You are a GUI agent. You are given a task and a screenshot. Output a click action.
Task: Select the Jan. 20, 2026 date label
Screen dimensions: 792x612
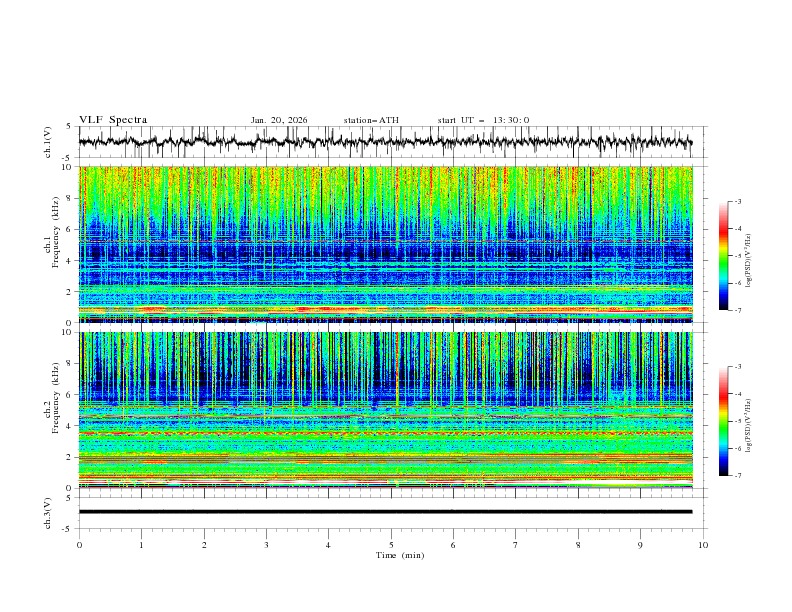279,120
